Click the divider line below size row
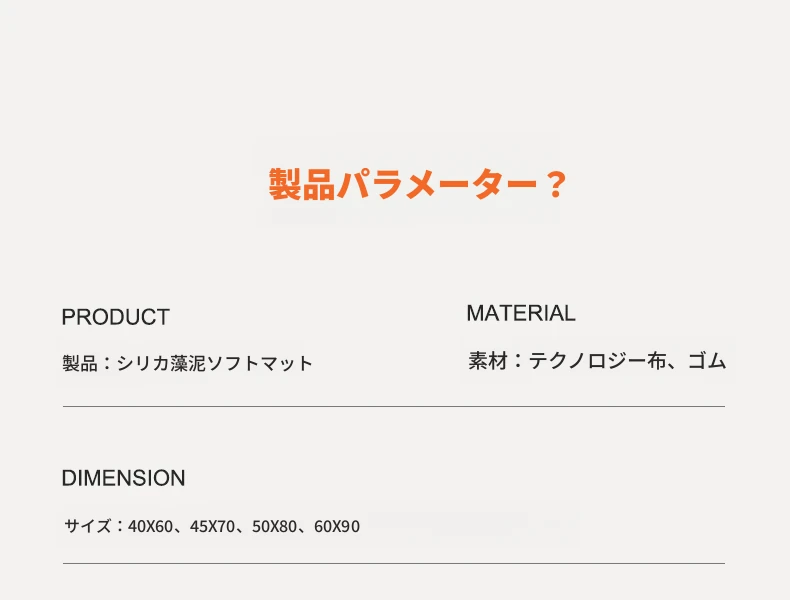This screenshot has width=790, height=600. point(394,563)
